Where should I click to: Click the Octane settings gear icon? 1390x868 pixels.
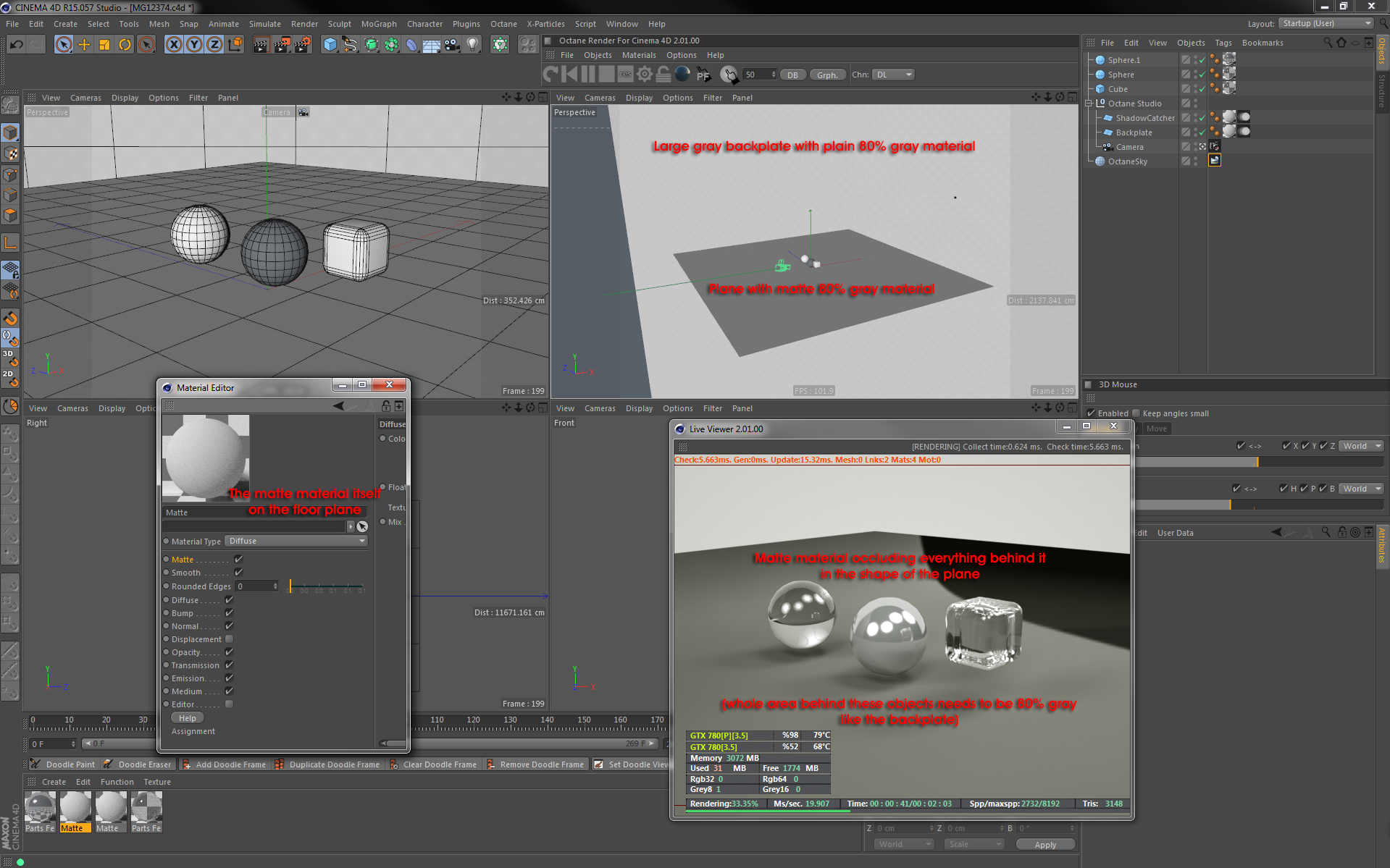pos(644,74)
